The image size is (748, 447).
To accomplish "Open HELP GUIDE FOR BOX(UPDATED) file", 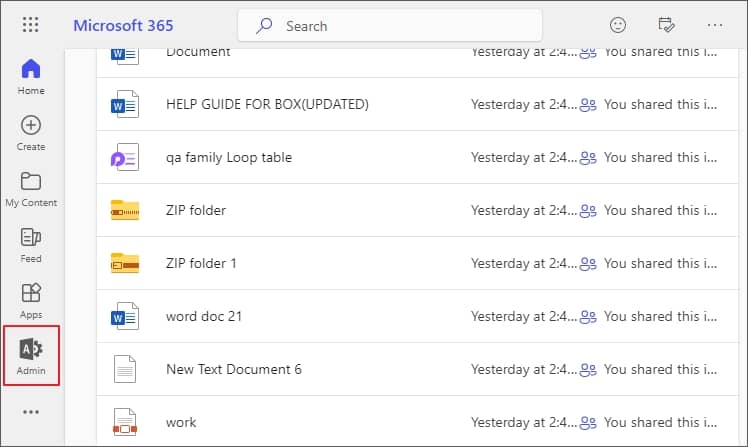I will [267, 104].
